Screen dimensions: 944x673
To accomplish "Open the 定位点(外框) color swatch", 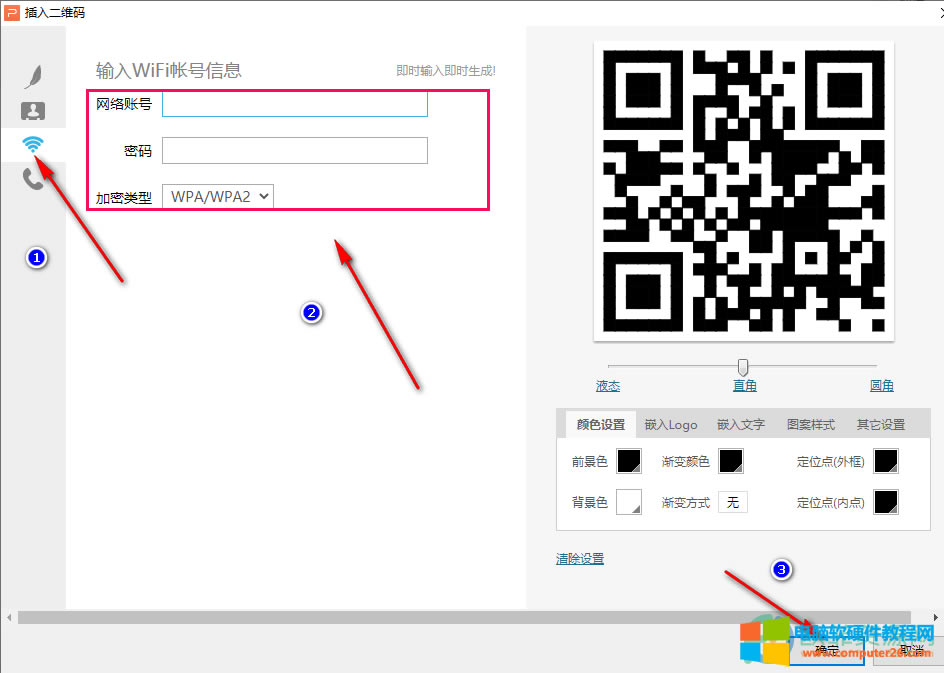I will pos(884,461).
